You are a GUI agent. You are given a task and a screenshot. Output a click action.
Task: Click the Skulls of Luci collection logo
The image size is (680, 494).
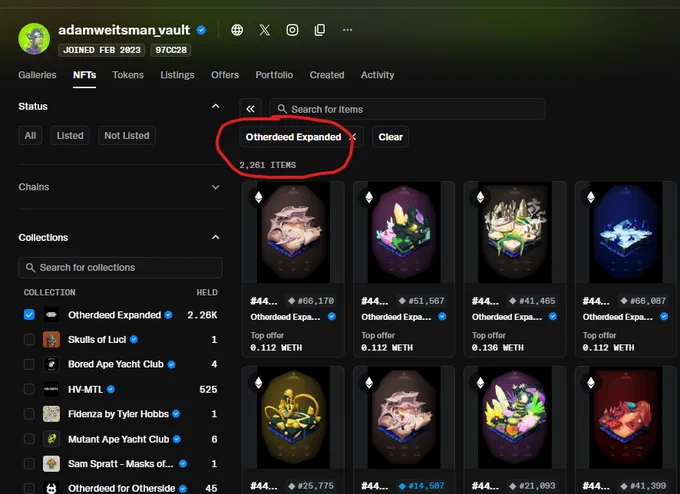pyautogui.click(x=51, y=340)
